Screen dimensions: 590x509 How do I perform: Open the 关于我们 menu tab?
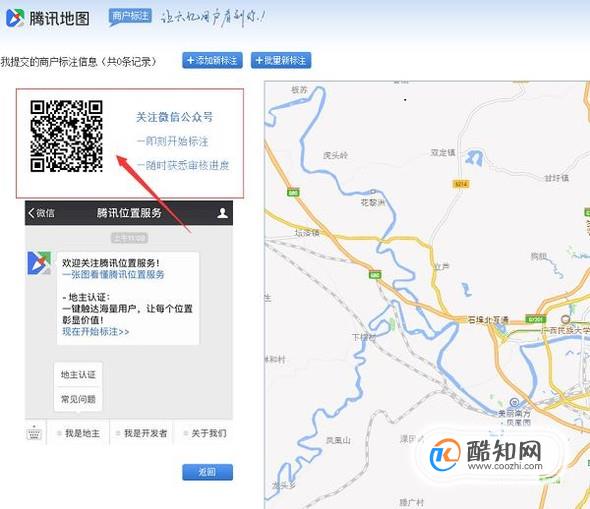205,433
